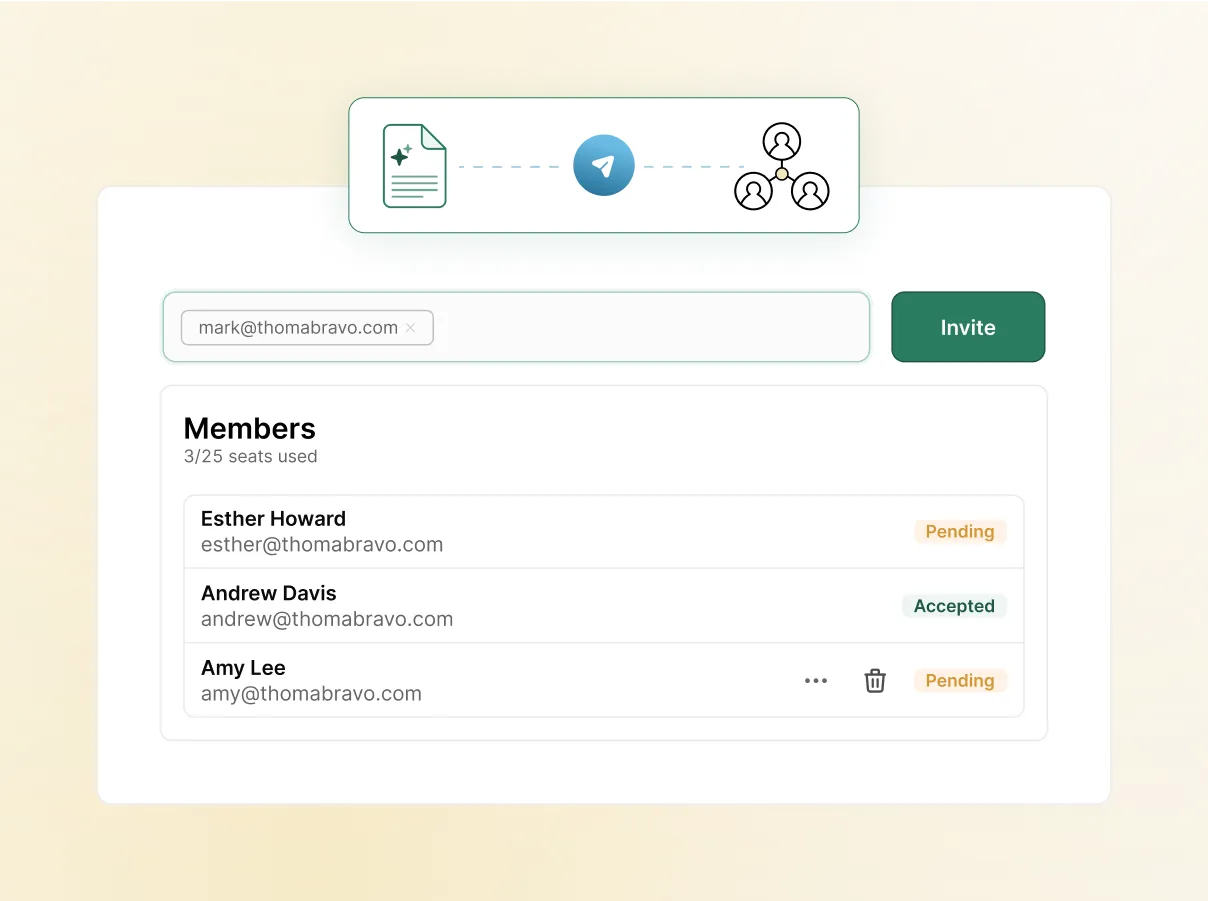Select the bottom-left person icon in the hierarchy
The image size is (1208, 901).
coord(752,190)
